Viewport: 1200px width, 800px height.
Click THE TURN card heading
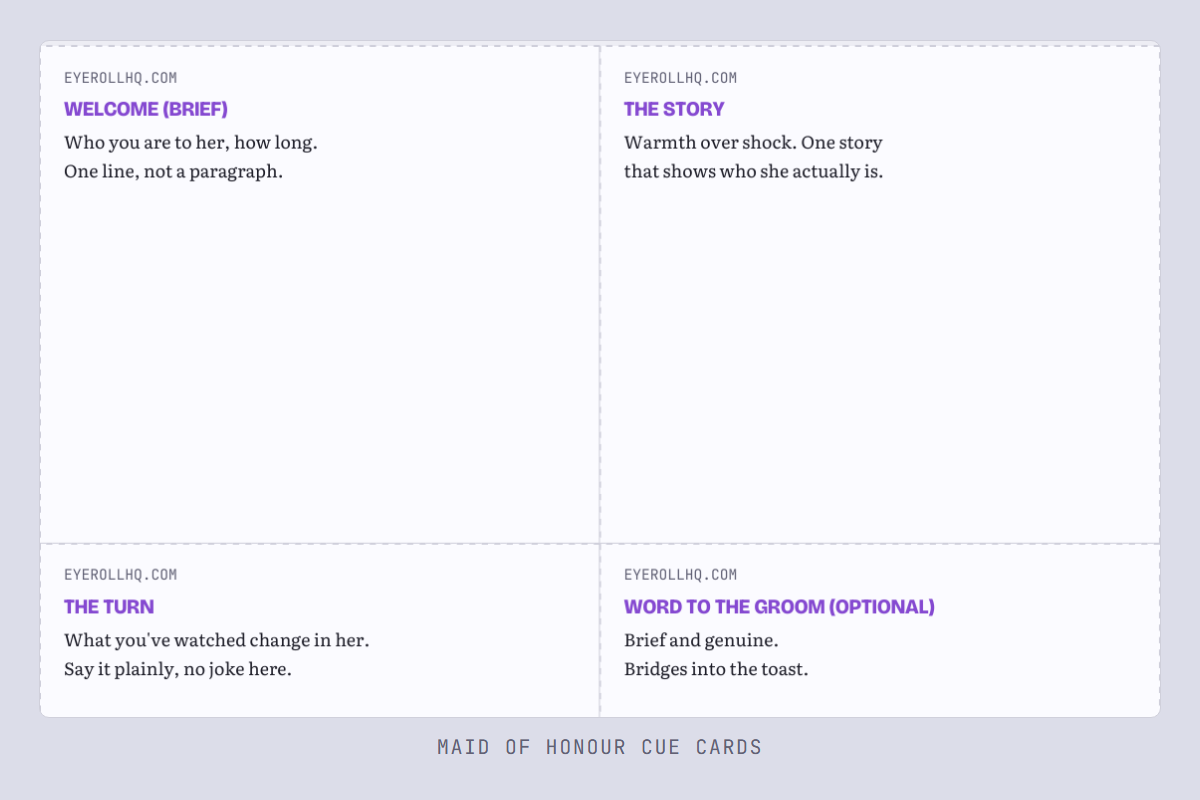[x=109, y=607]
